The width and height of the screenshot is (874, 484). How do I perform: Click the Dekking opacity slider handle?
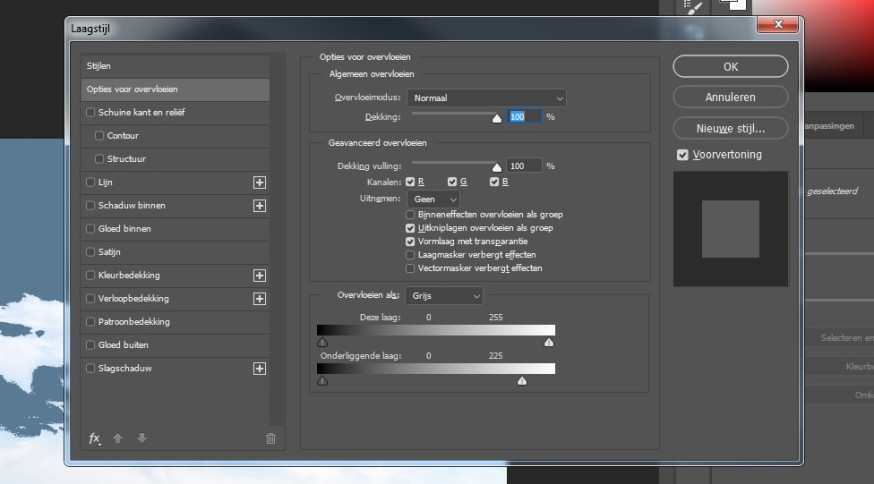497,118
